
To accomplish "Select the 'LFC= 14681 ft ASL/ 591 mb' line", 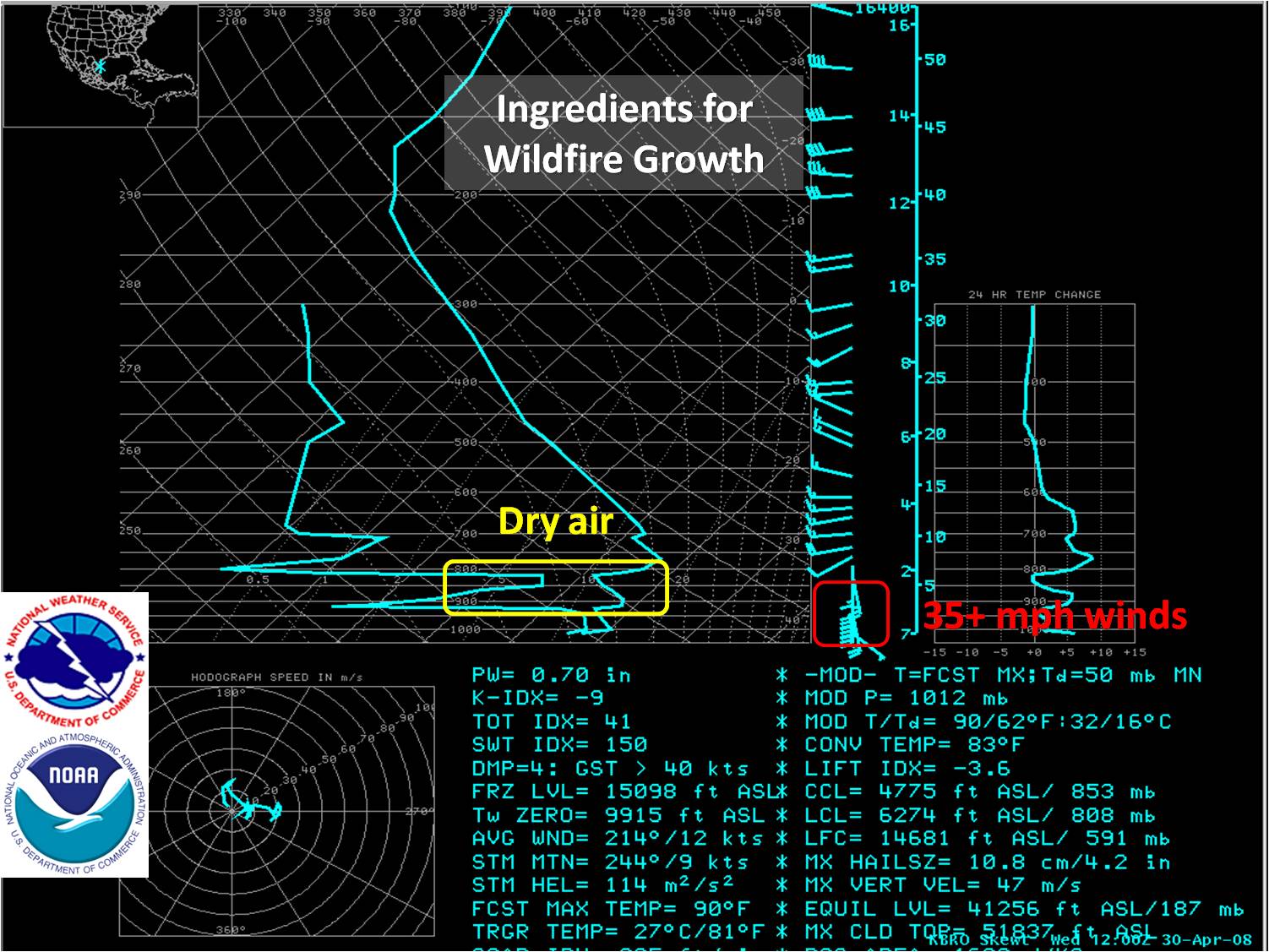I will (987, 839).
